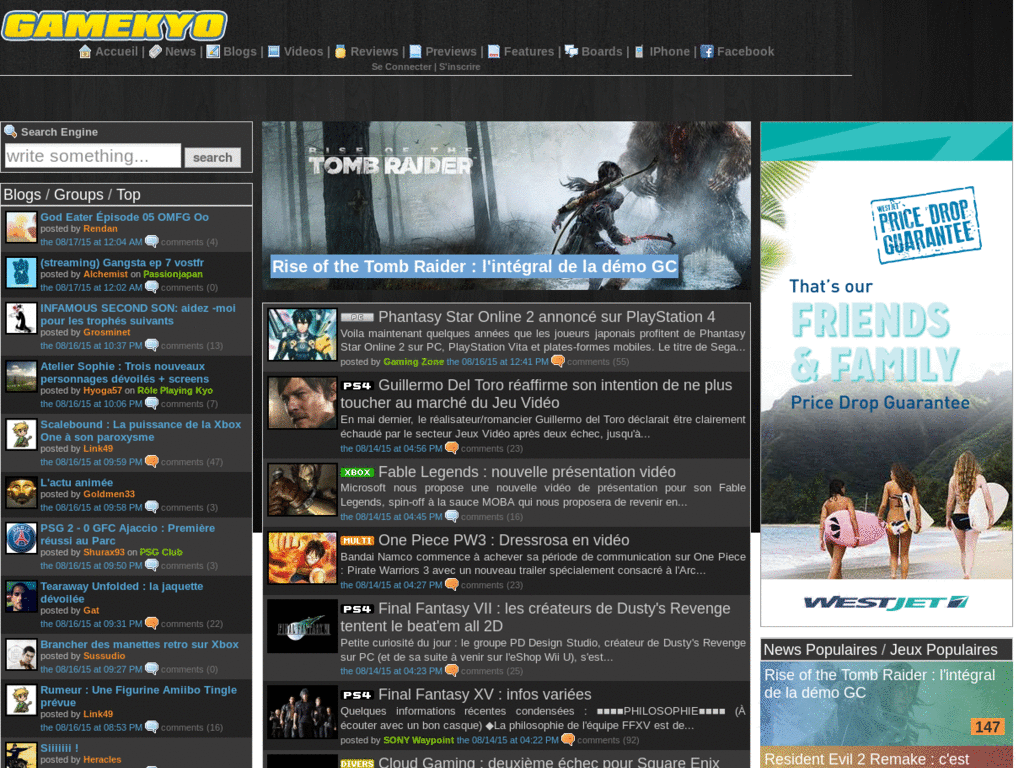
Task: Click the News tag icon
Action: coord(155,52)
